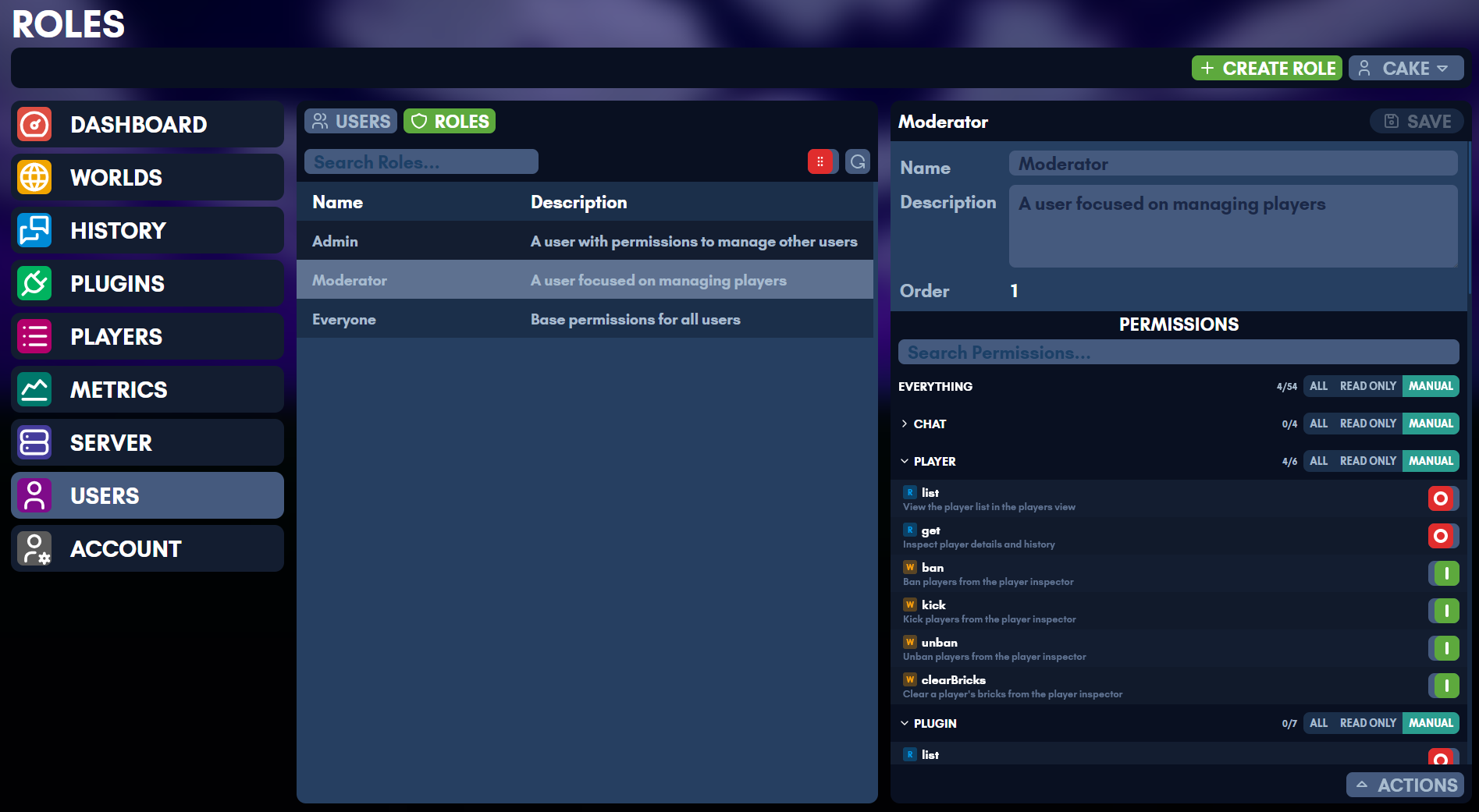Screen dimensions: 1479x812
Task: Set EVERYTHING permissions to ALL
Action: point(1318,386)
